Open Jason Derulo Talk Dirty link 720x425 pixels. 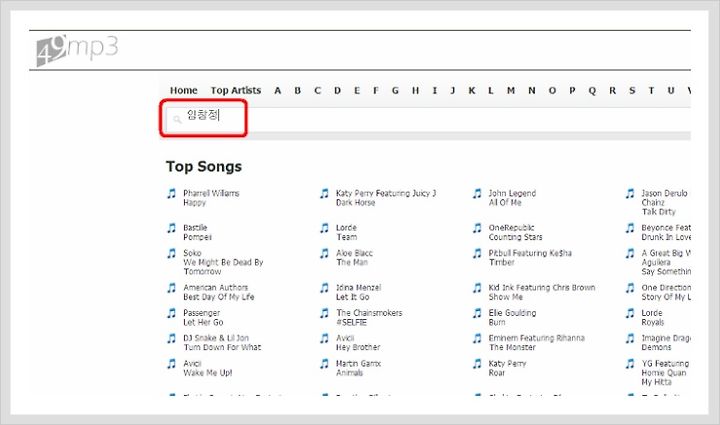pyautogui.click(x=664, y=202)
